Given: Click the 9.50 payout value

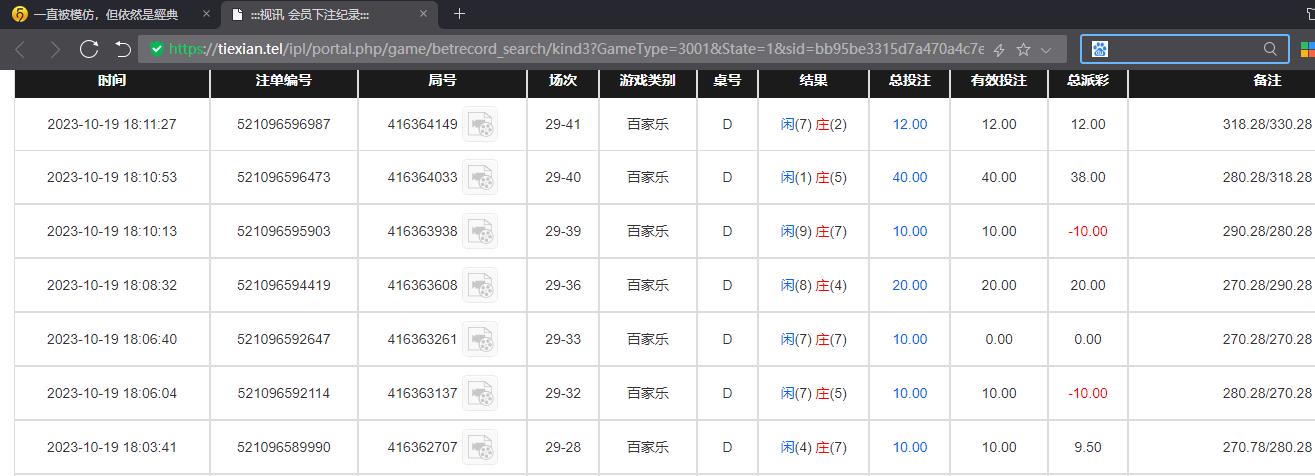Looking at the screenshot, I should 1088,447.
